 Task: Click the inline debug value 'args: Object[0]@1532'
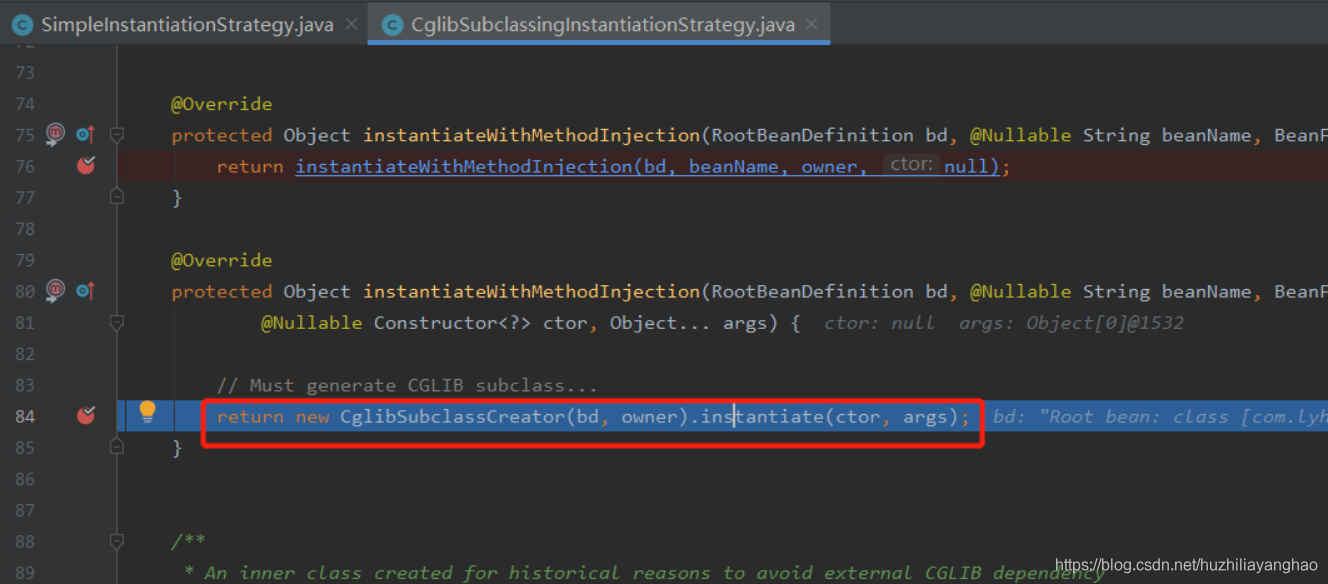[x=1071, y=322]
